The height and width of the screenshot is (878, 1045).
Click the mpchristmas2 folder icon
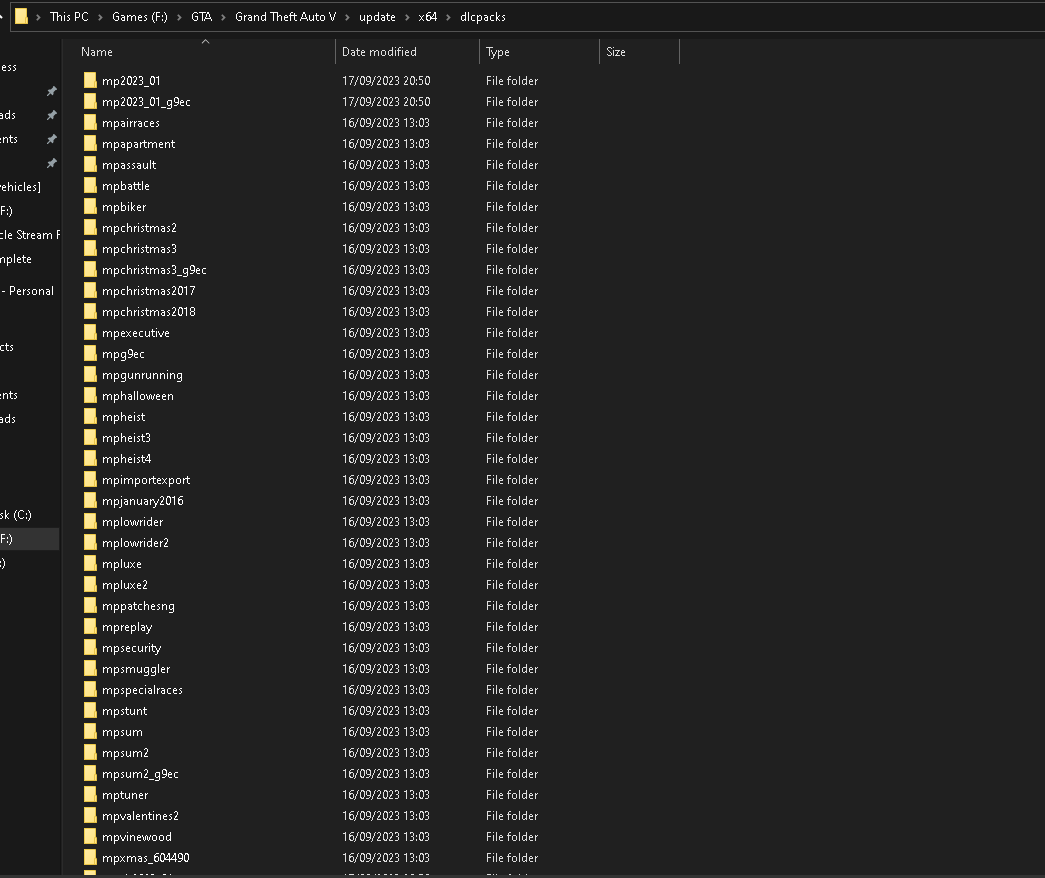(90, 227)
